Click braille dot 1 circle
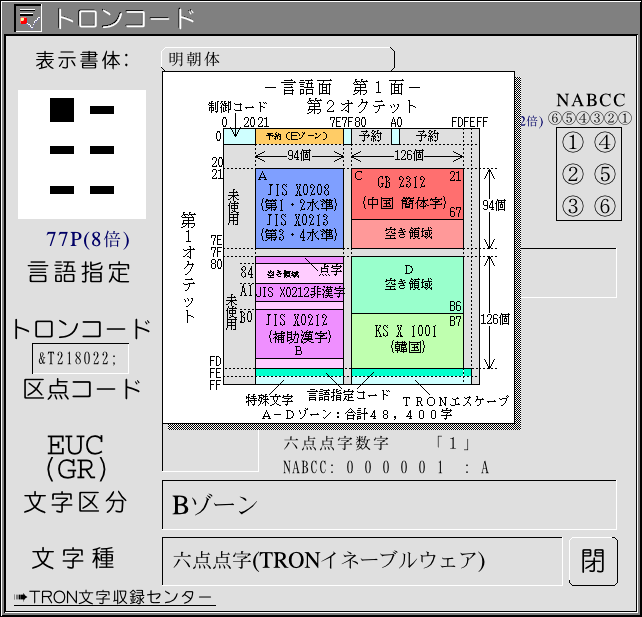Viewport: 642px width, 617px height. pyautogui.click(x=572, y=142)
